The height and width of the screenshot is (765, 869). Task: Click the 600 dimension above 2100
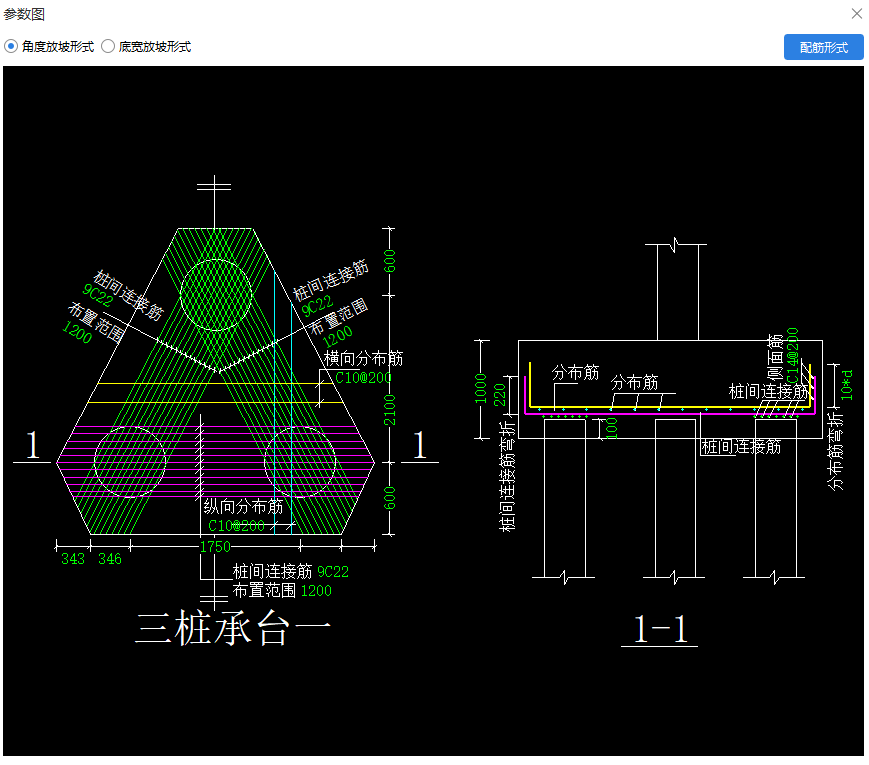coord(390,261)
